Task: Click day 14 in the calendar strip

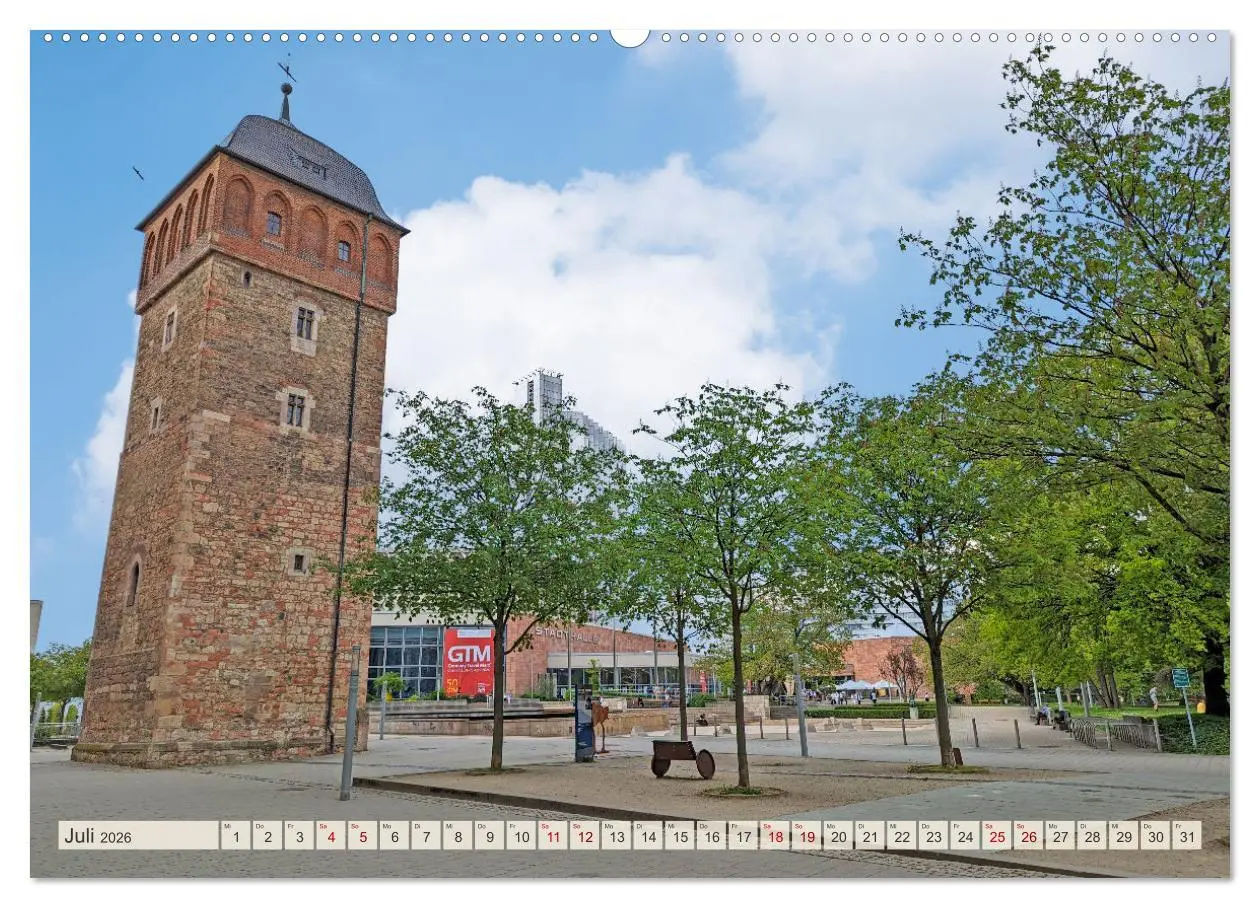Action: [648, 836]
